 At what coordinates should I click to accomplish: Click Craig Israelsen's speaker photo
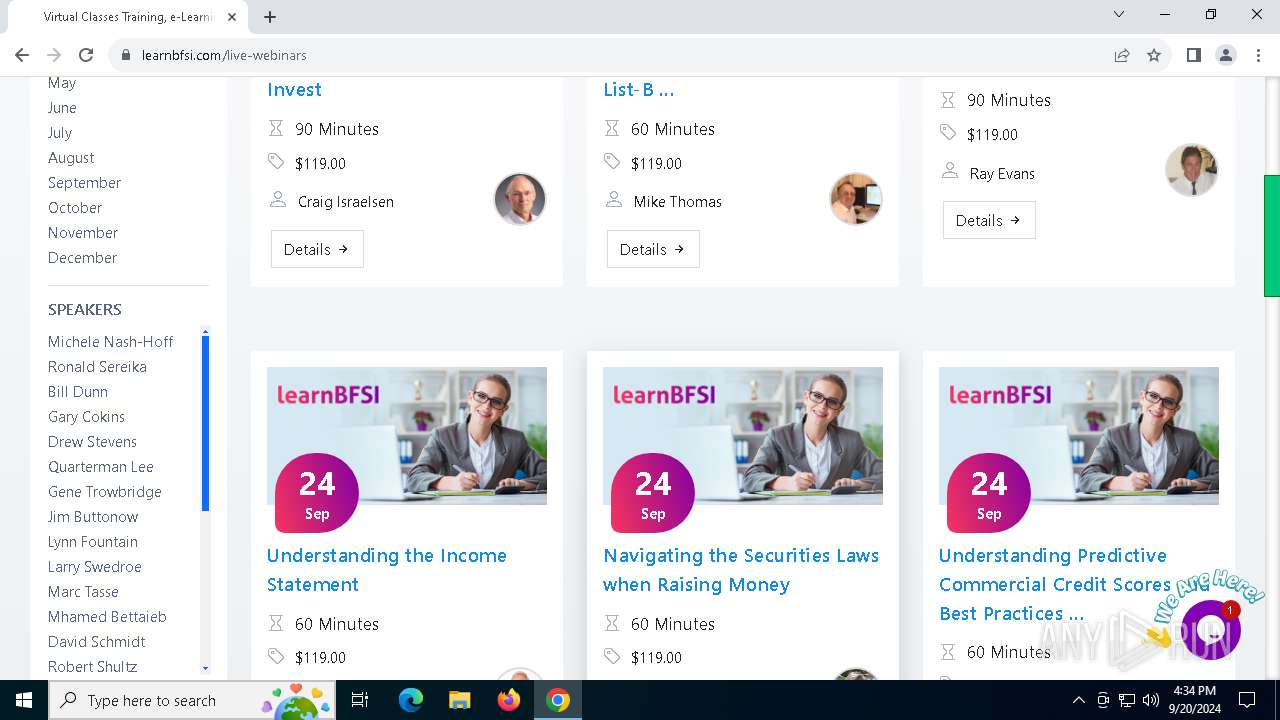pos(520,199)
